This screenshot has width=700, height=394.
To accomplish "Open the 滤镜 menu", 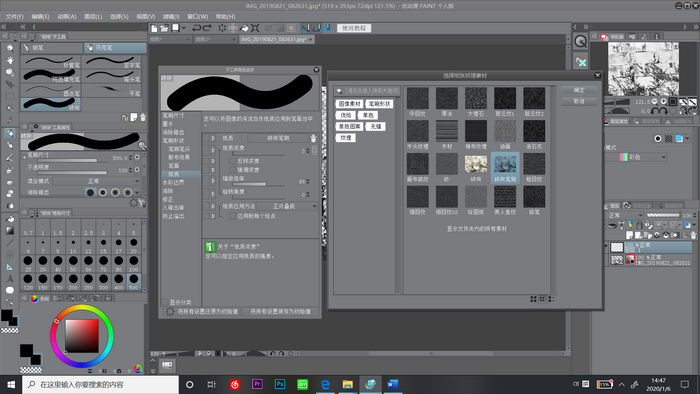I will click(171, 17).
